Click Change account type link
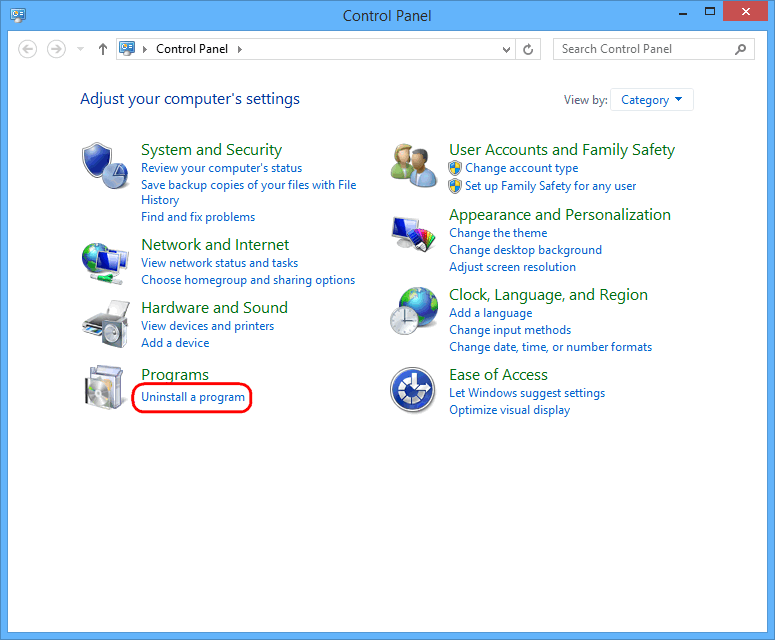Image resolution: width=775 pixels, height=640 pixels. click(521, 168)
